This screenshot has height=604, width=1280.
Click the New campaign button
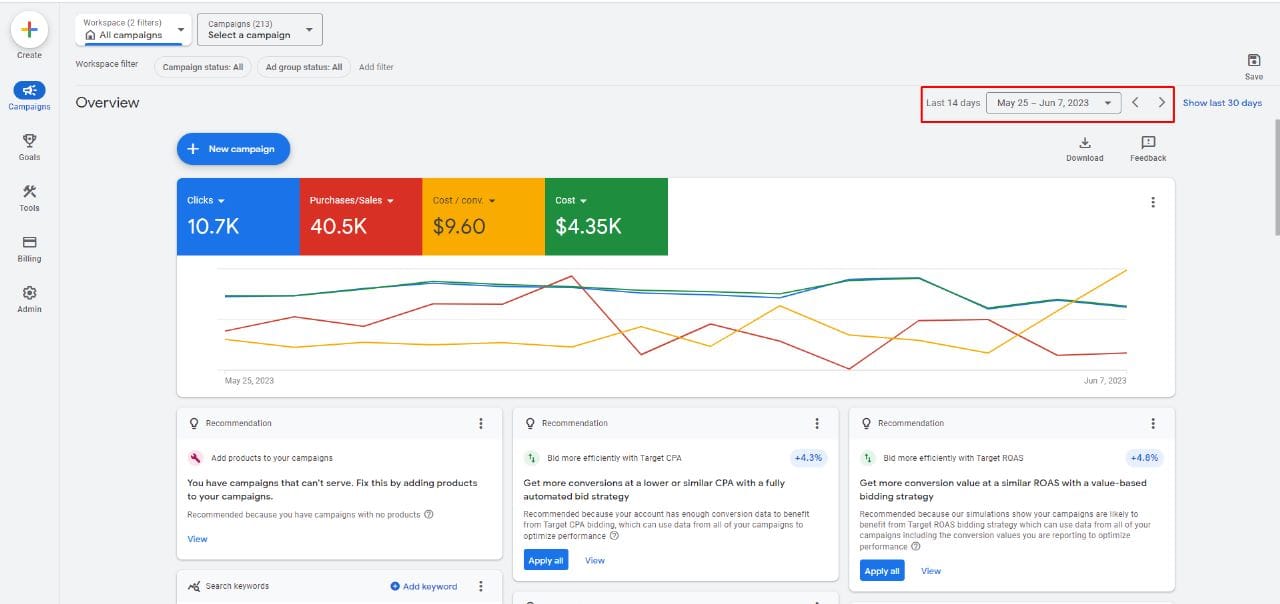coord(233,149)
